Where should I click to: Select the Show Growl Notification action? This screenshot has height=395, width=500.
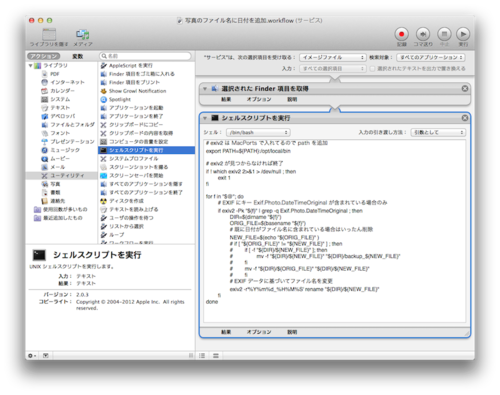138,91
